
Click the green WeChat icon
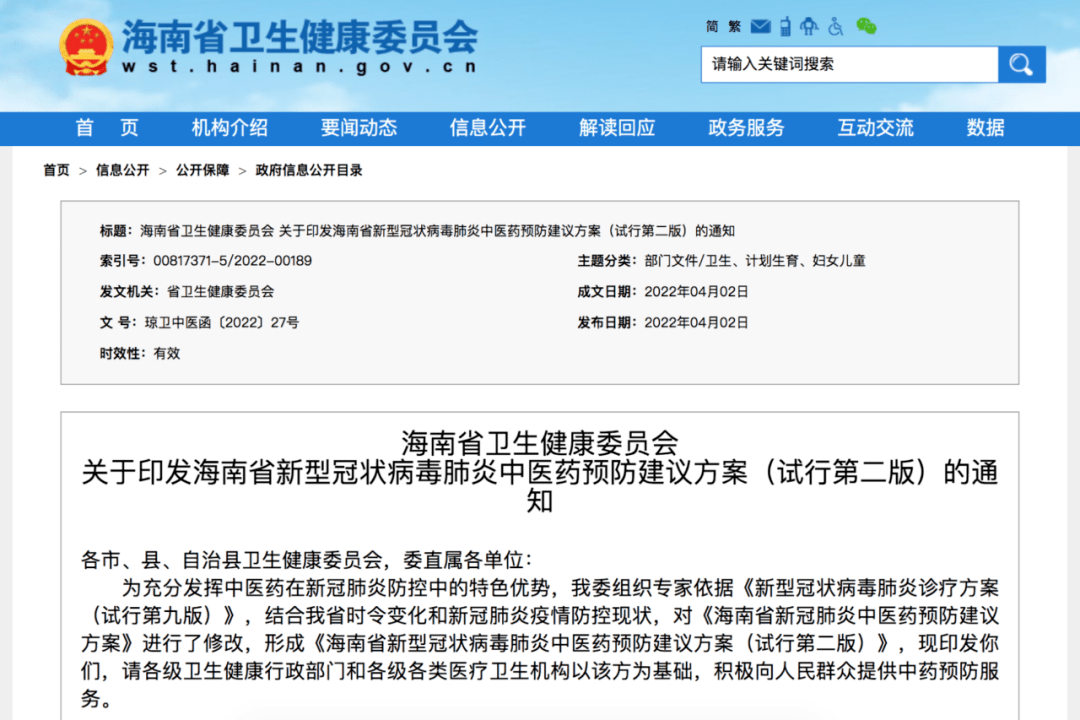866,26
